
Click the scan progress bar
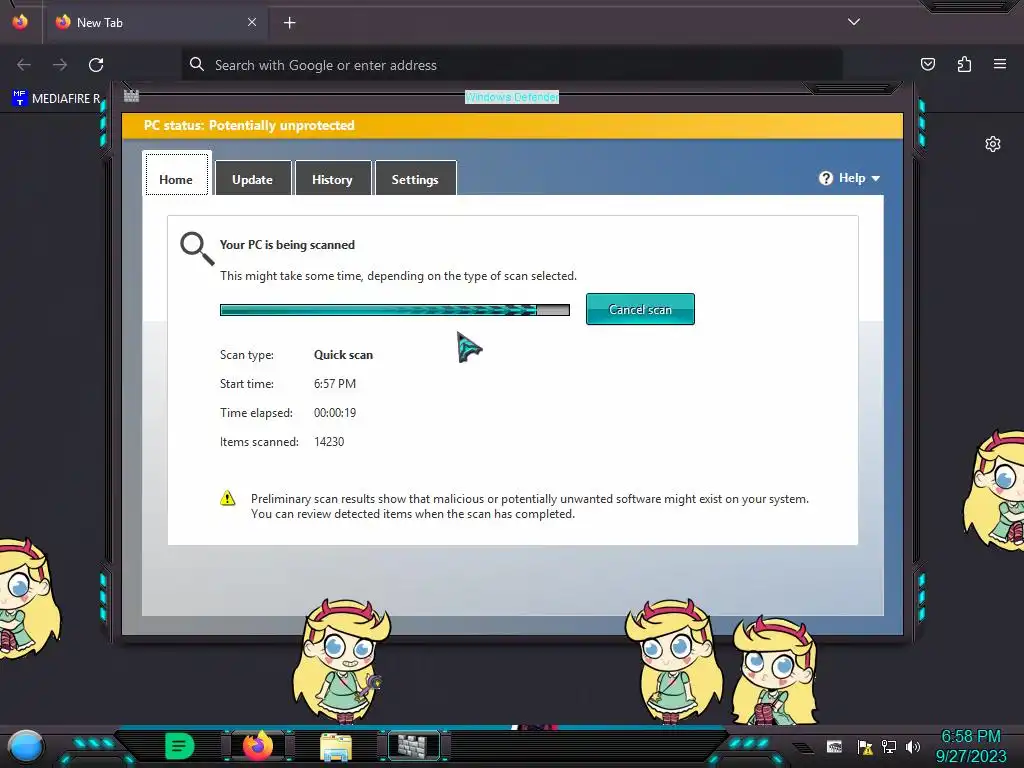[394, 310]
